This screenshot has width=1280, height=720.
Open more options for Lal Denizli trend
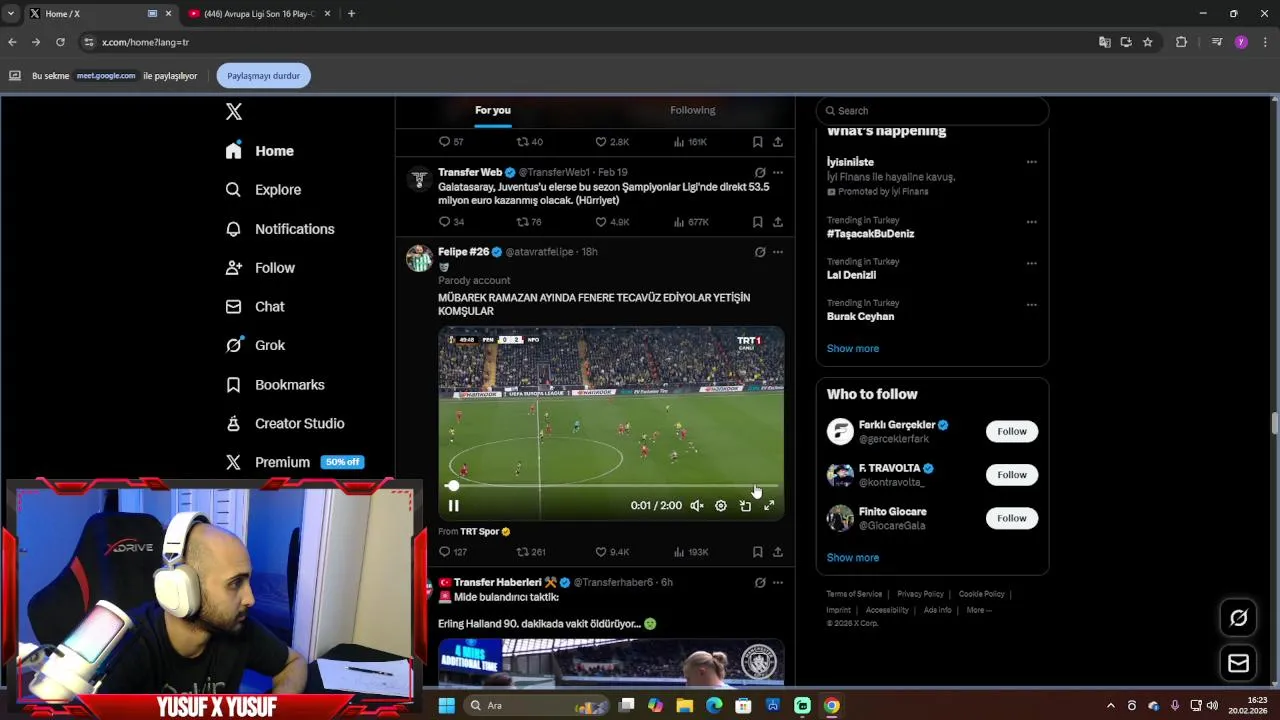[x=1031, y=263]
